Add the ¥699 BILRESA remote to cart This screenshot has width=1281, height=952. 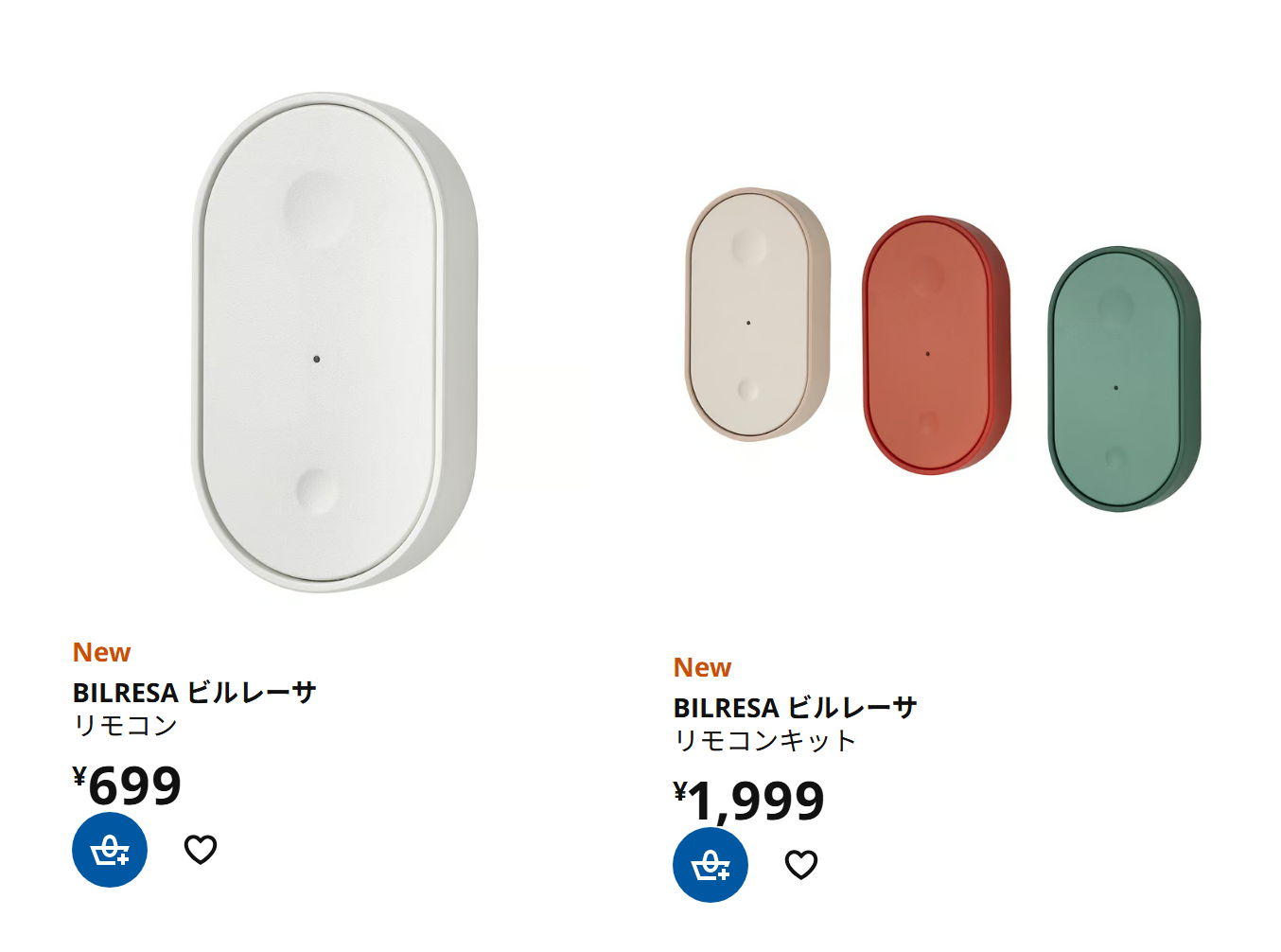click(110, 850)
